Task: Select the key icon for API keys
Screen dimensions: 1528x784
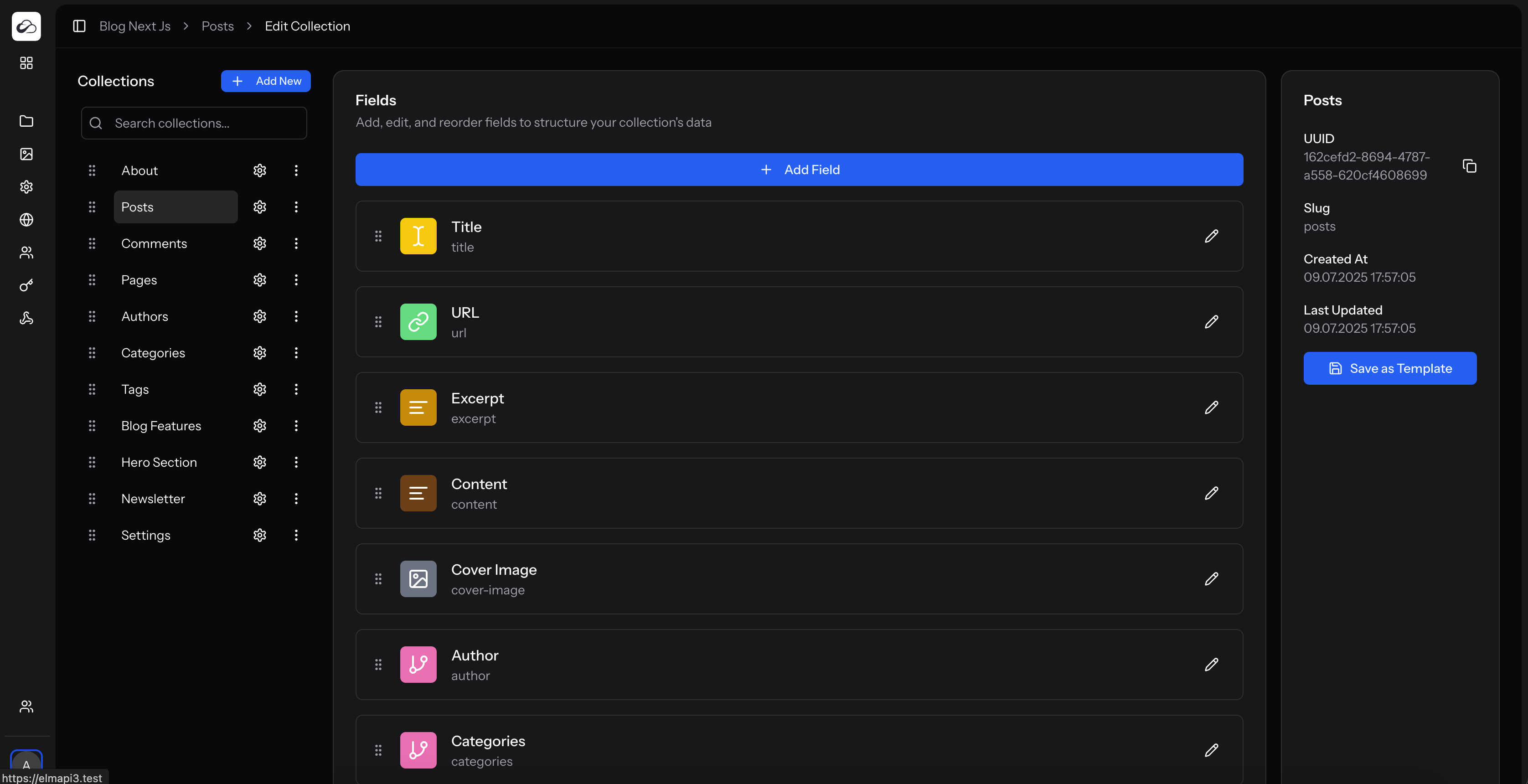Action: coord(26,285)
